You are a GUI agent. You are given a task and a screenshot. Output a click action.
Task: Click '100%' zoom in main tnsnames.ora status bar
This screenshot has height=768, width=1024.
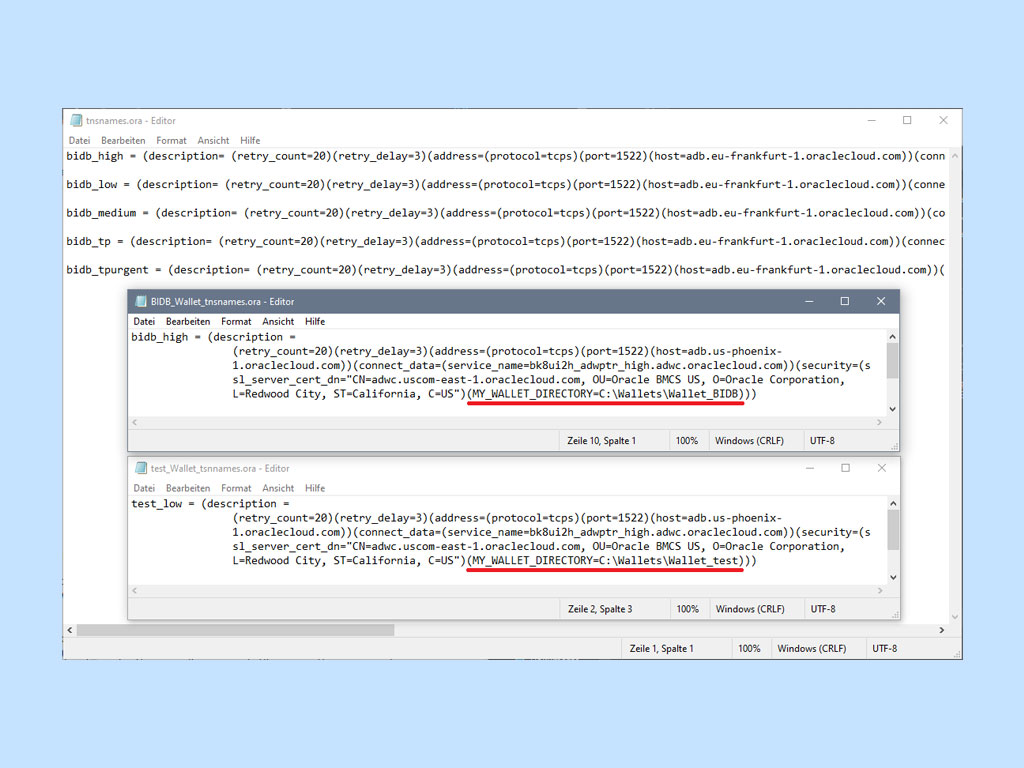point(749,648)
